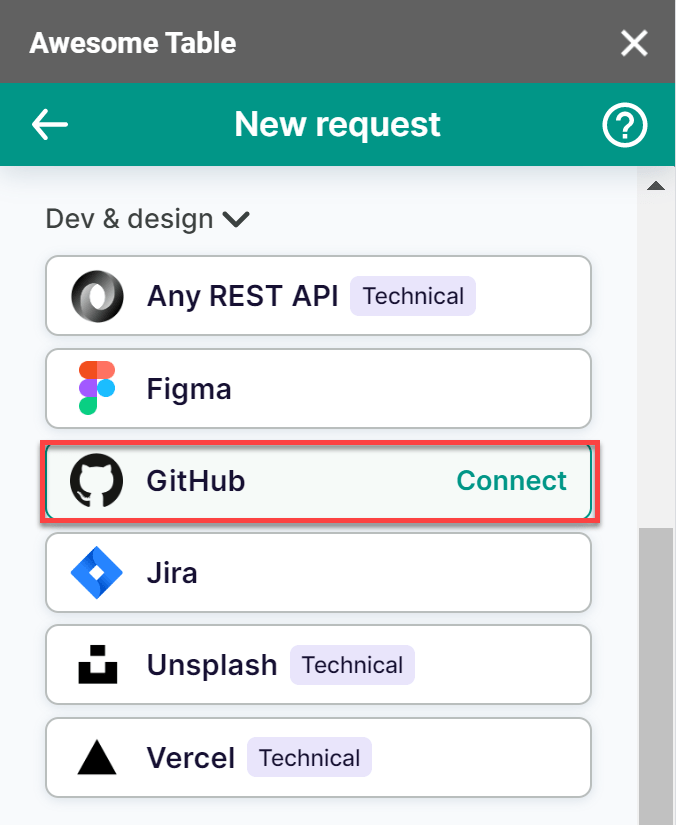Click the GitHub cat logo icon
This screenshot has width=676, height=825.
95,480
